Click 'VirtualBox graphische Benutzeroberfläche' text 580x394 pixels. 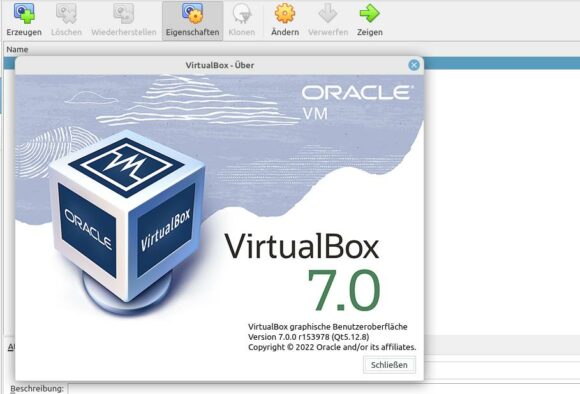328,327
